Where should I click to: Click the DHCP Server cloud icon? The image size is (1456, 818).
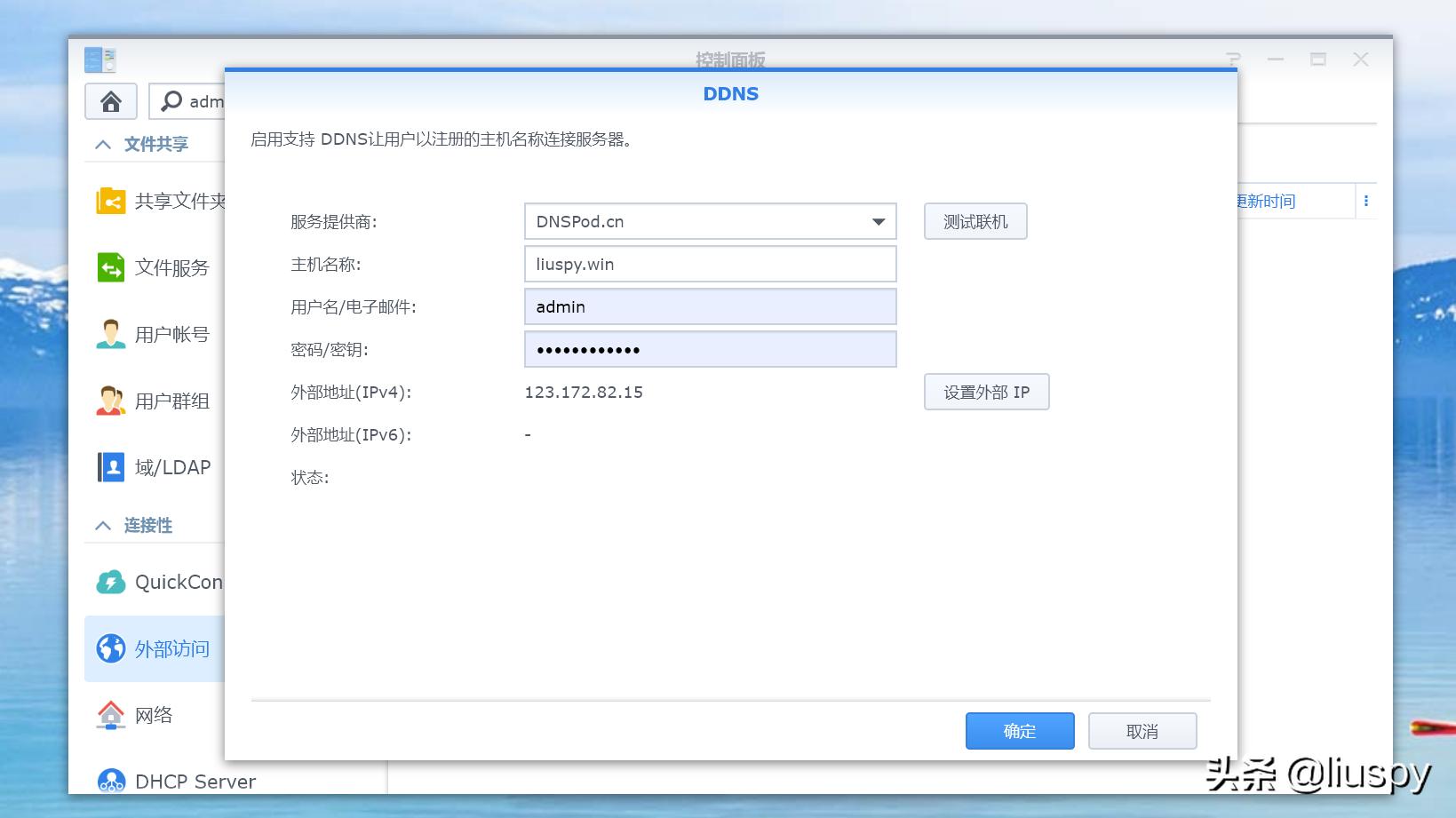[109, 781]
